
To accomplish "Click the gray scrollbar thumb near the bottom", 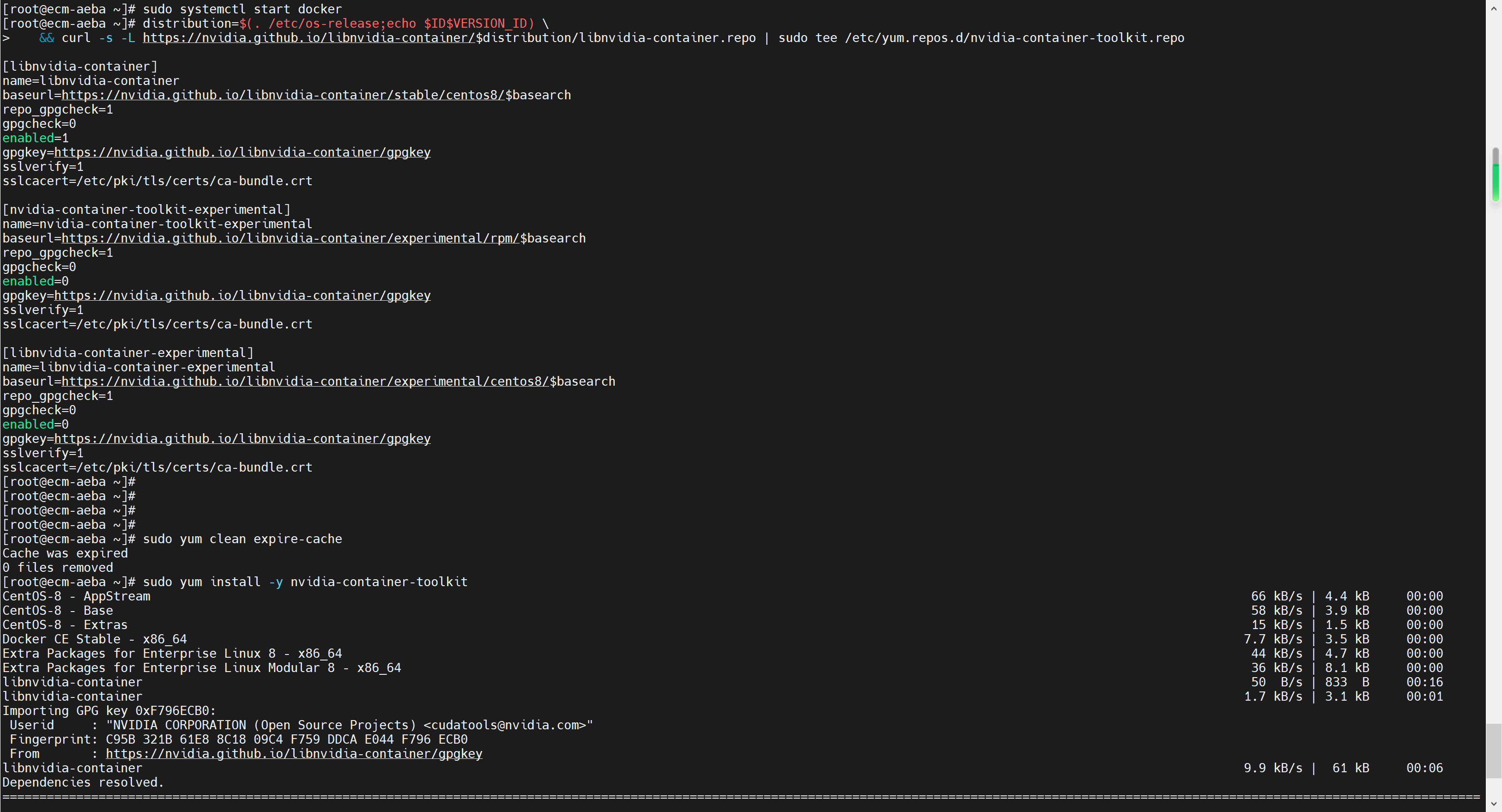I will 1493,750.
